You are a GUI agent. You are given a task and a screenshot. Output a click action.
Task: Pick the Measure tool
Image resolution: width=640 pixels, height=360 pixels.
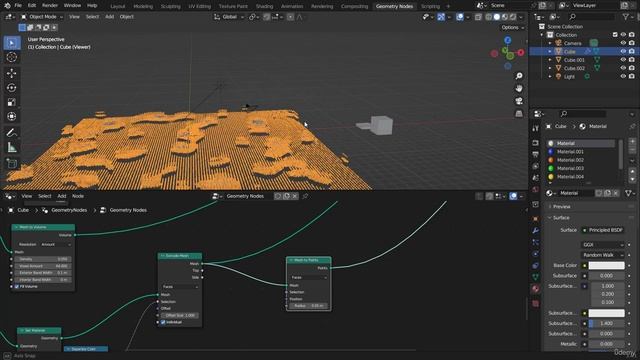coord(11,147)
